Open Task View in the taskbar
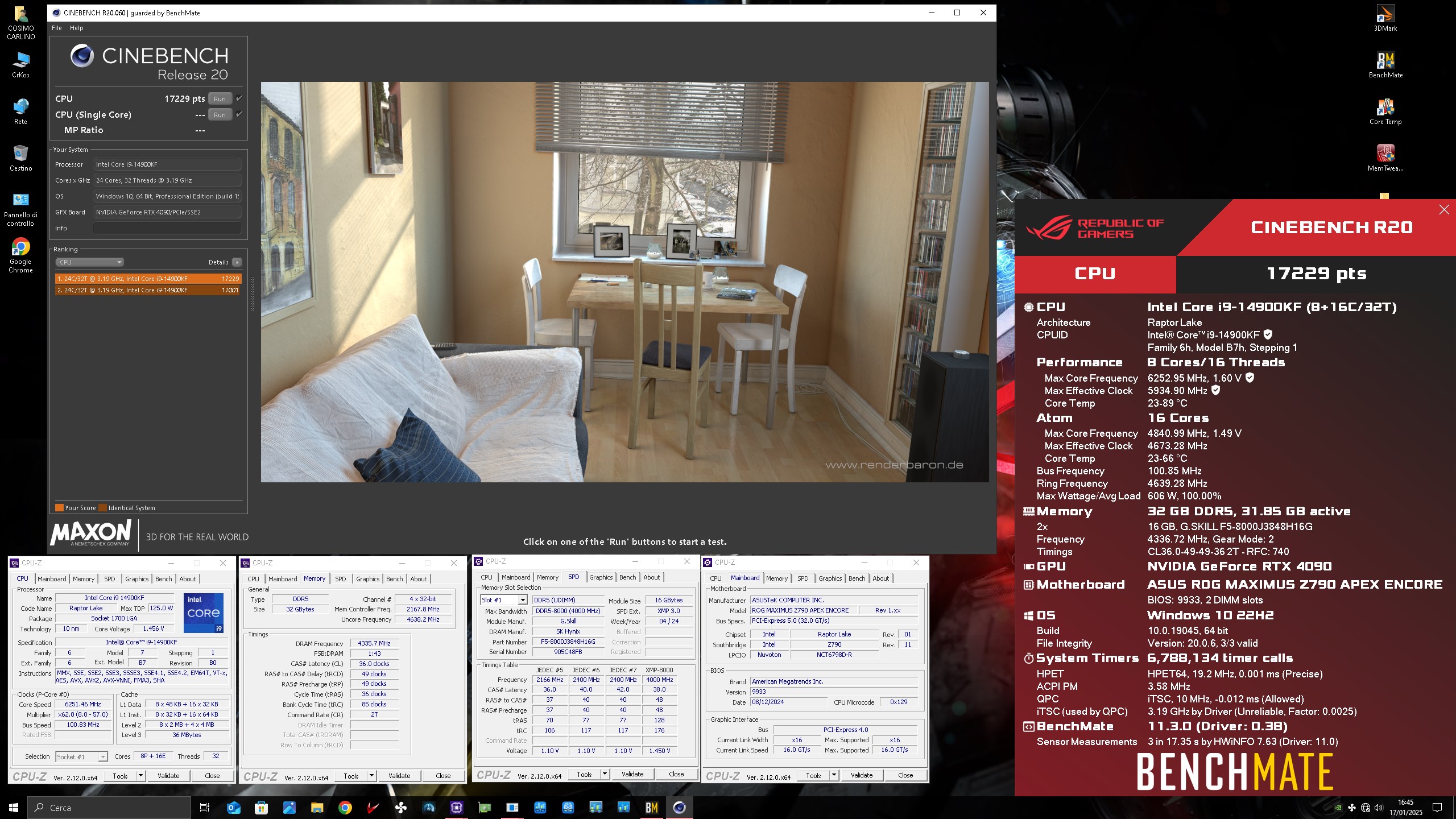This screenshot has width=1456, height=819. click(x=205, y=808)
